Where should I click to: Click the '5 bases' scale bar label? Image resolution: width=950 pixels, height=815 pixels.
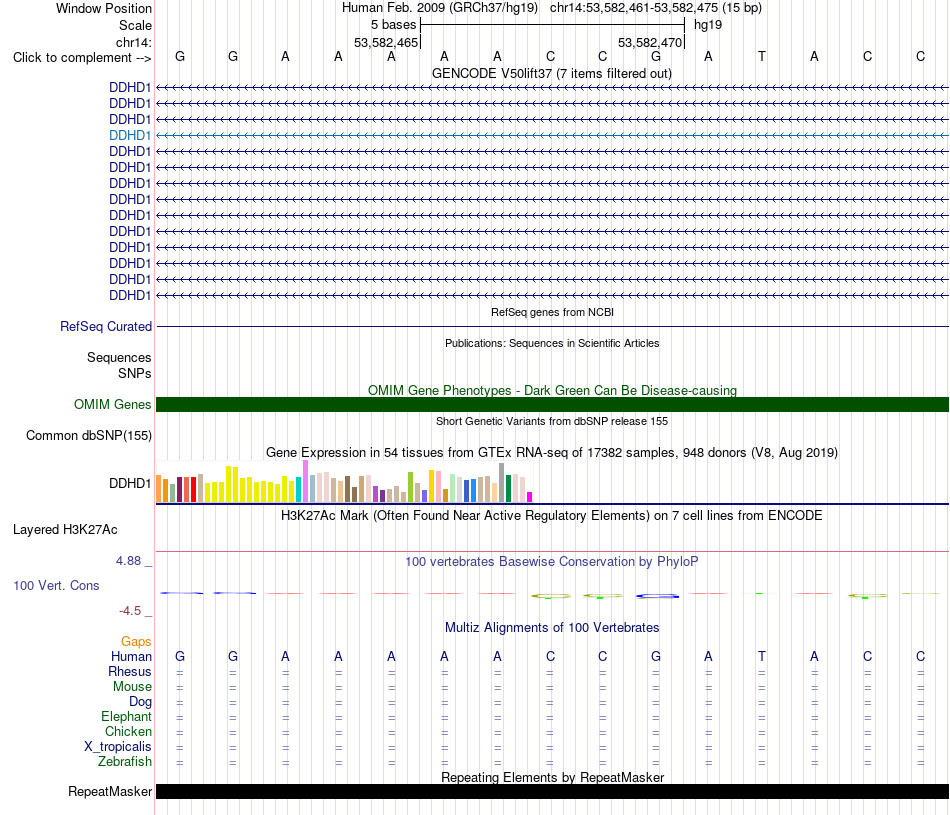pyautogui.click(x=394, y=25)
